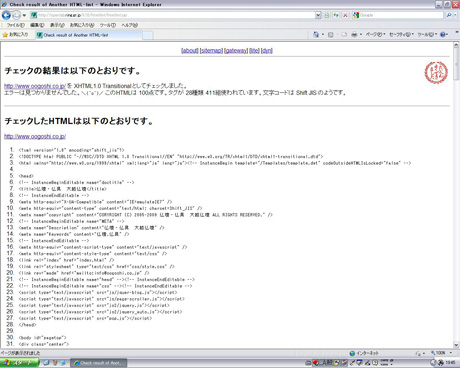This screenshot has height=368, width=460.
Task: Click the blue Help question mark icon
Action: coord(443,34)
